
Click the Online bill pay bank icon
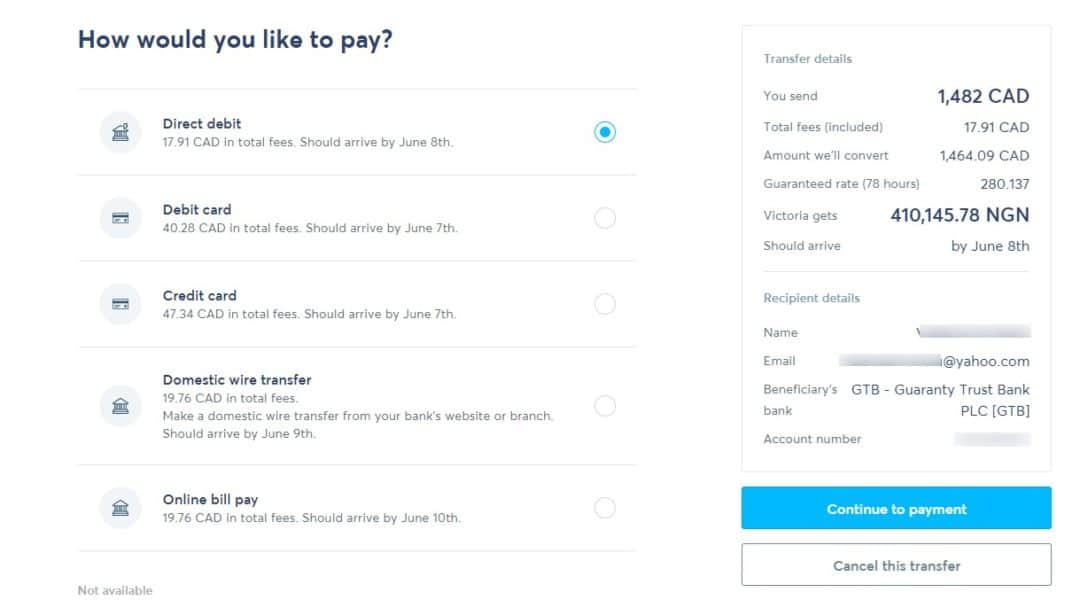pyautogui.click(x=121, y=508)
